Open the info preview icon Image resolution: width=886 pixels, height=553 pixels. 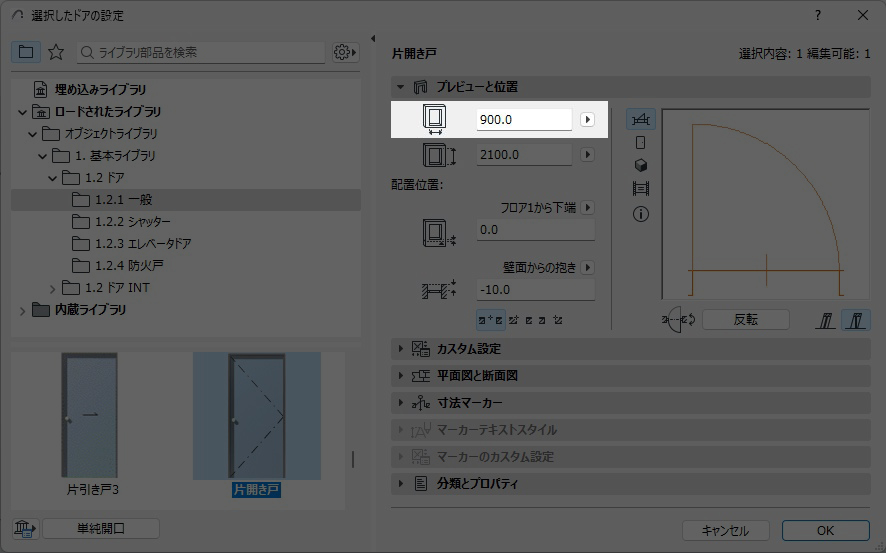(x=641, y=214)
